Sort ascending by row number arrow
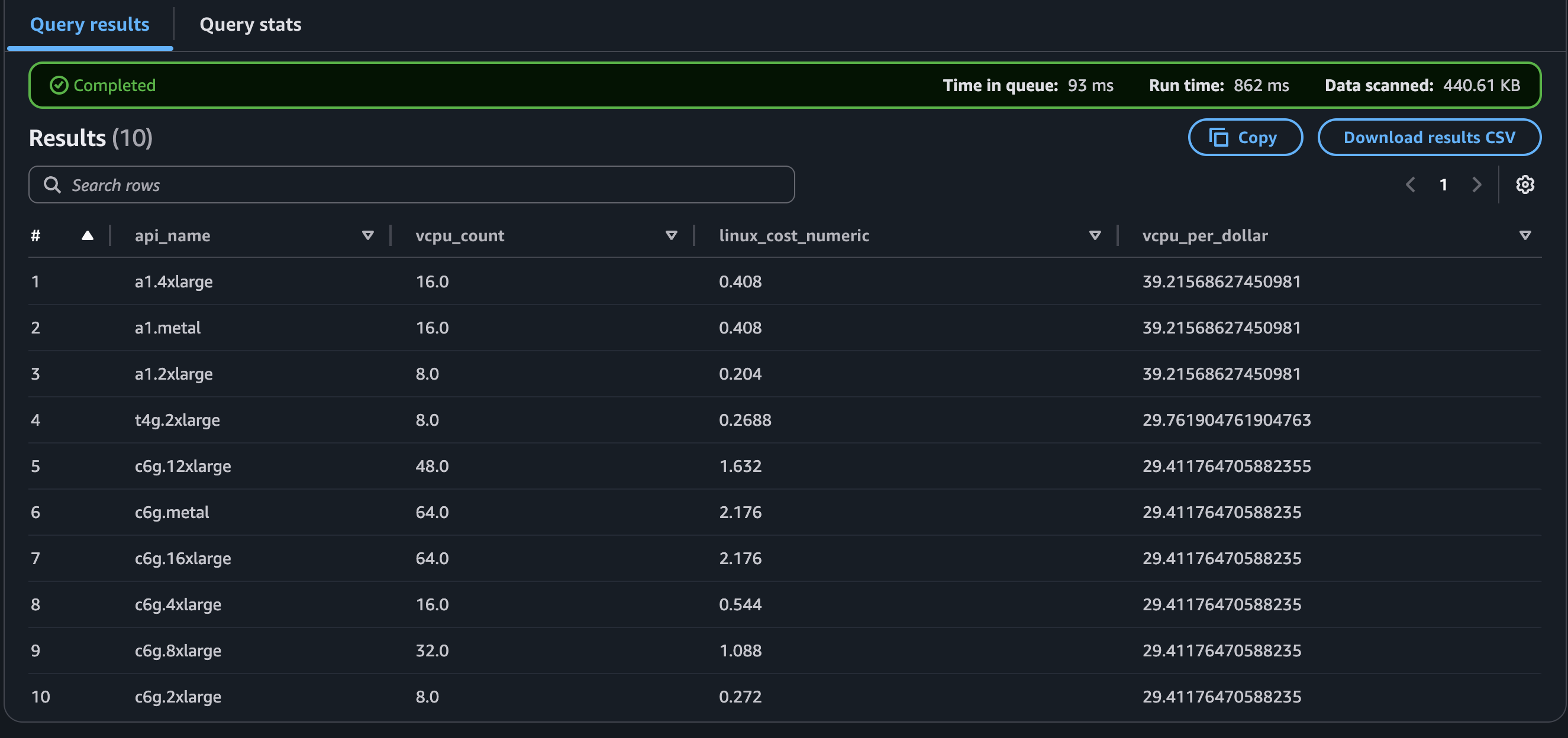 point(87,235)
